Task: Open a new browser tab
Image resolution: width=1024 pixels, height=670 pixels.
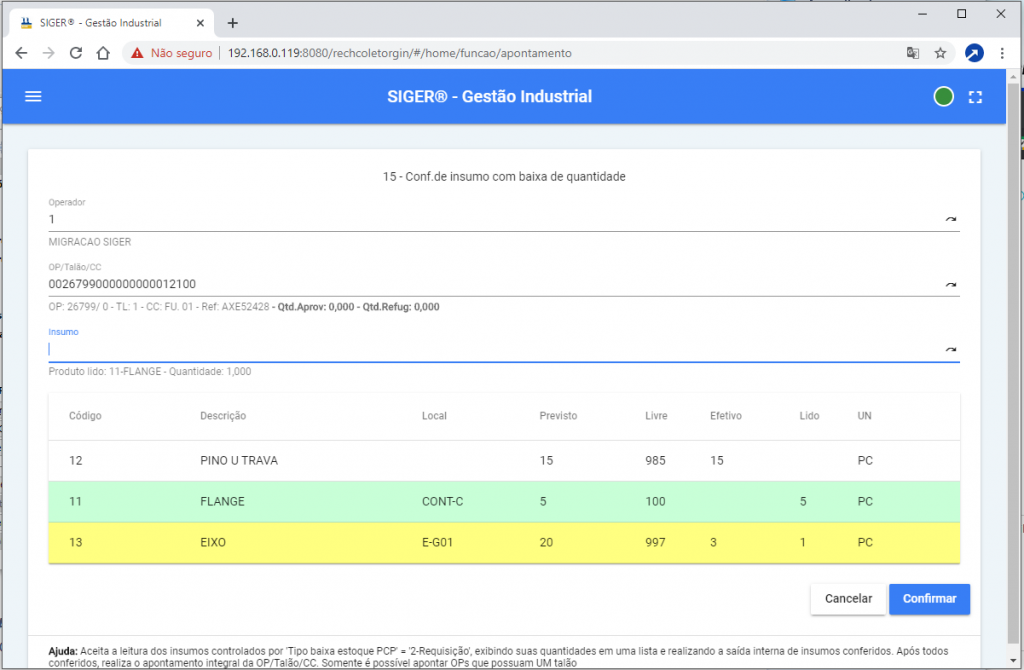Action: pos(233,23)
